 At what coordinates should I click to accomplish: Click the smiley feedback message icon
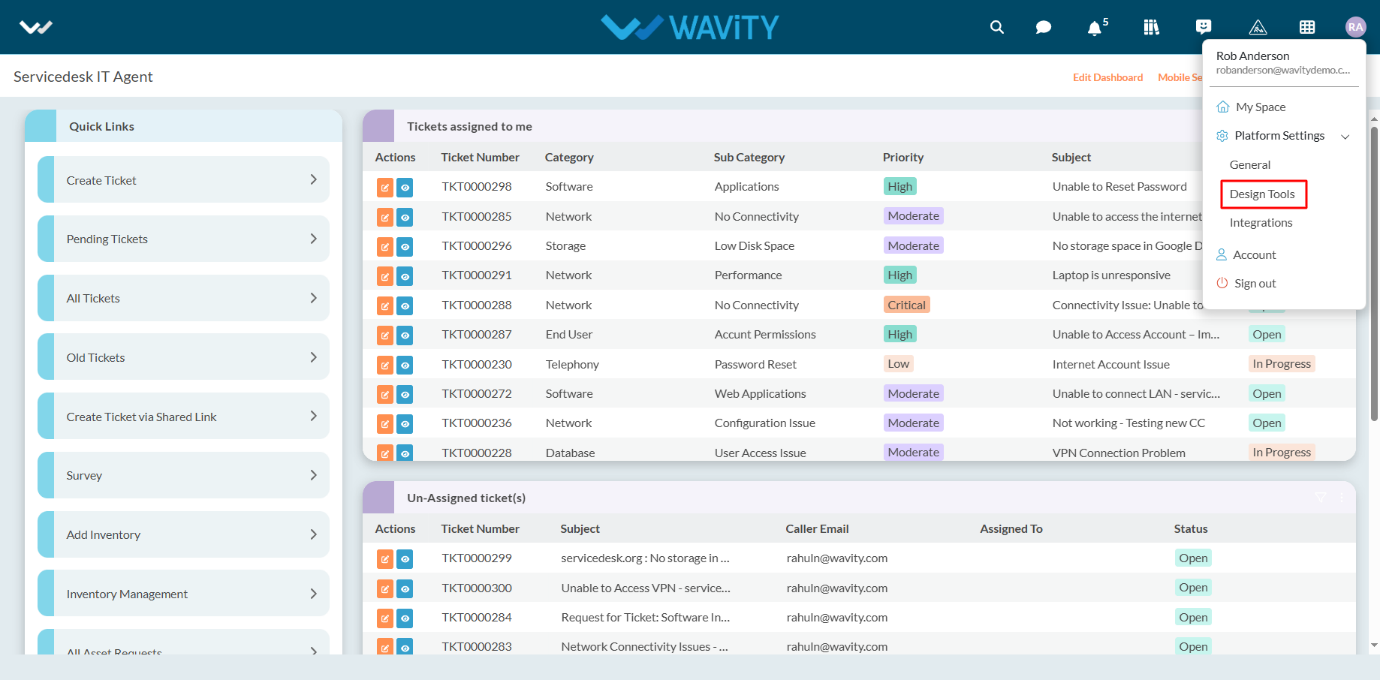coord(1204,27)
